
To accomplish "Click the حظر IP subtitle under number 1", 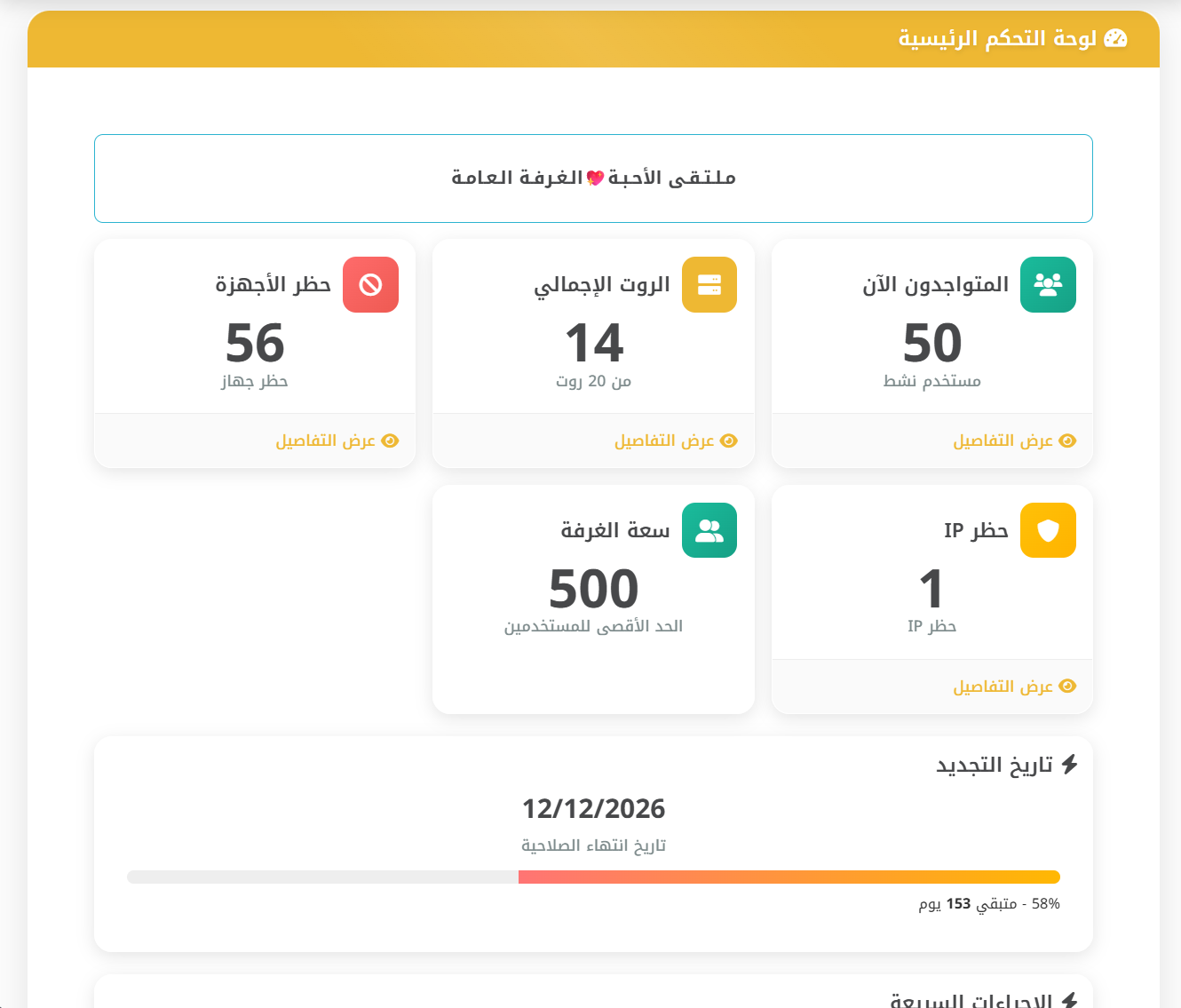I will coord(931,626).
